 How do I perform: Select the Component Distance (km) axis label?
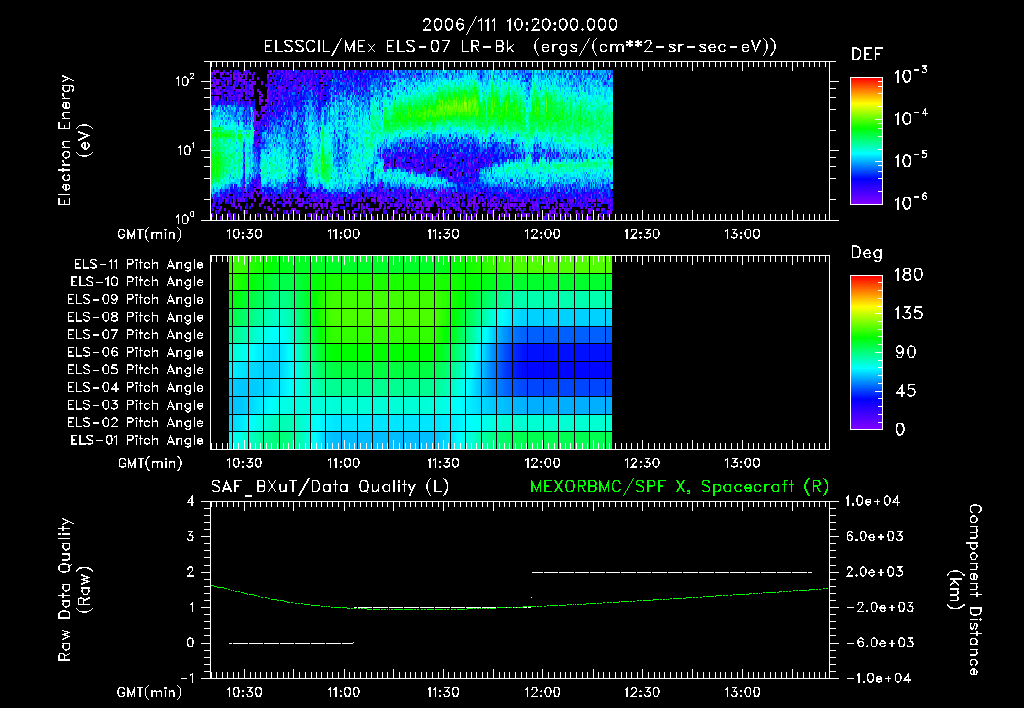pos(965,590)
